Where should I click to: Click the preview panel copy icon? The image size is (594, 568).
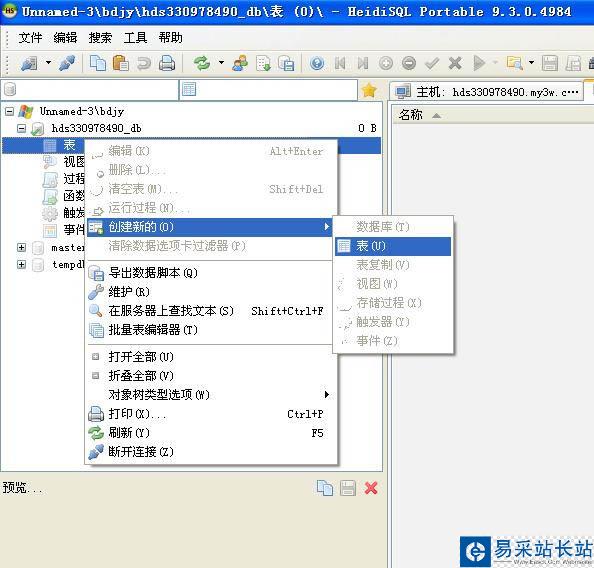point(325,488)
